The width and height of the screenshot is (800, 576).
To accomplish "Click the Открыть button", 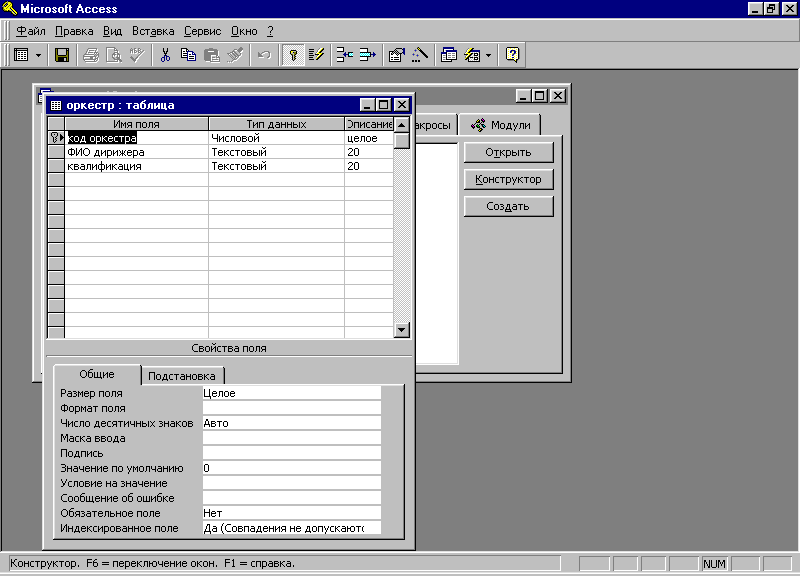I will pyautogui.click(x=508, y=153).
